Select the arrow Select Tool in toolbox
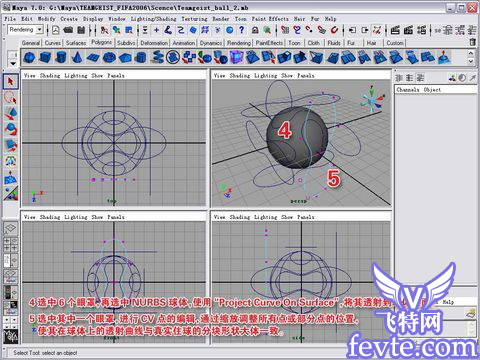 (x=11, y=82)
